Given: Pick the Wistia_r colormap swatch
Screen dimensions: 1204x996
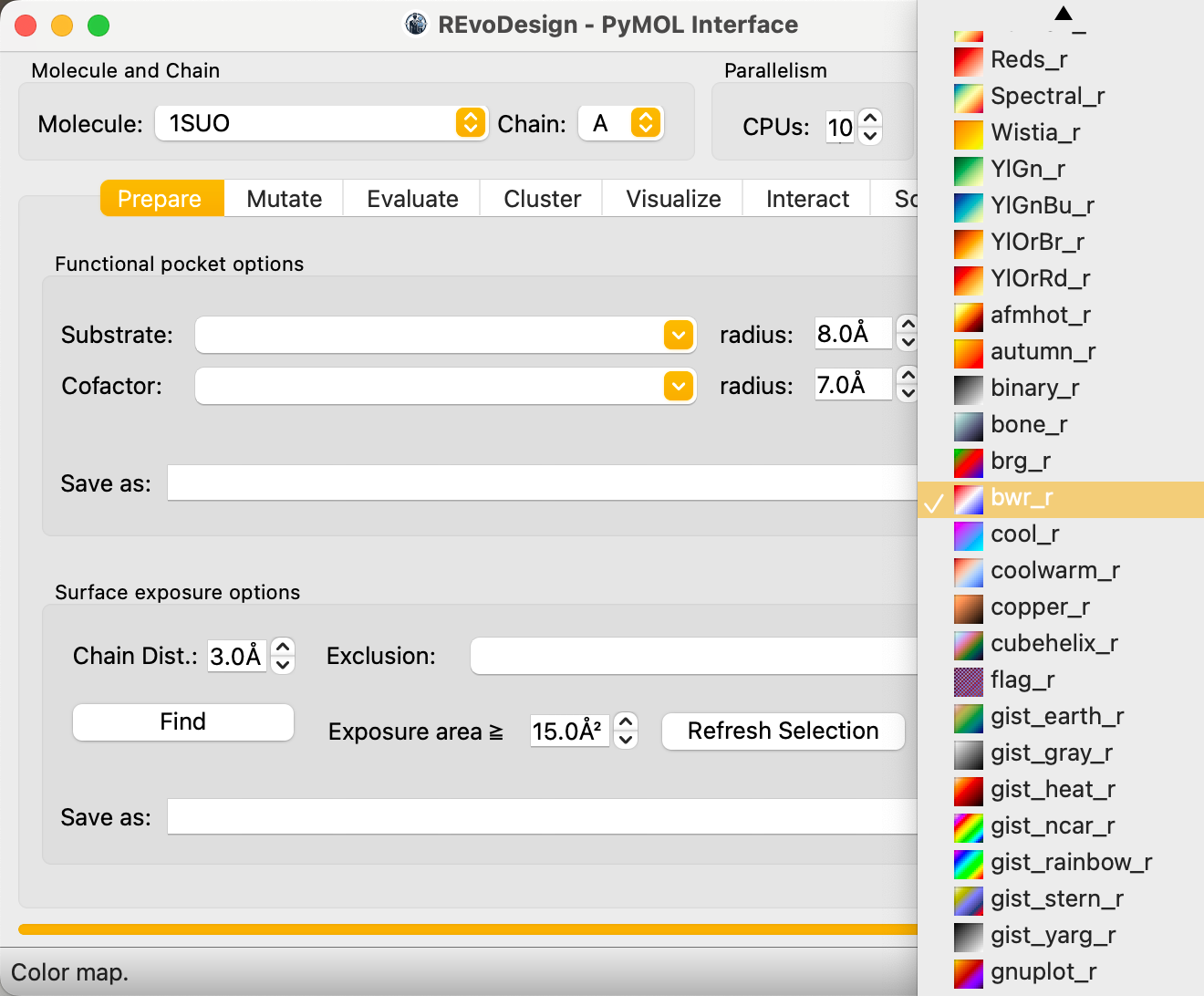Looking at the screenshot, I should click(969, 134).
